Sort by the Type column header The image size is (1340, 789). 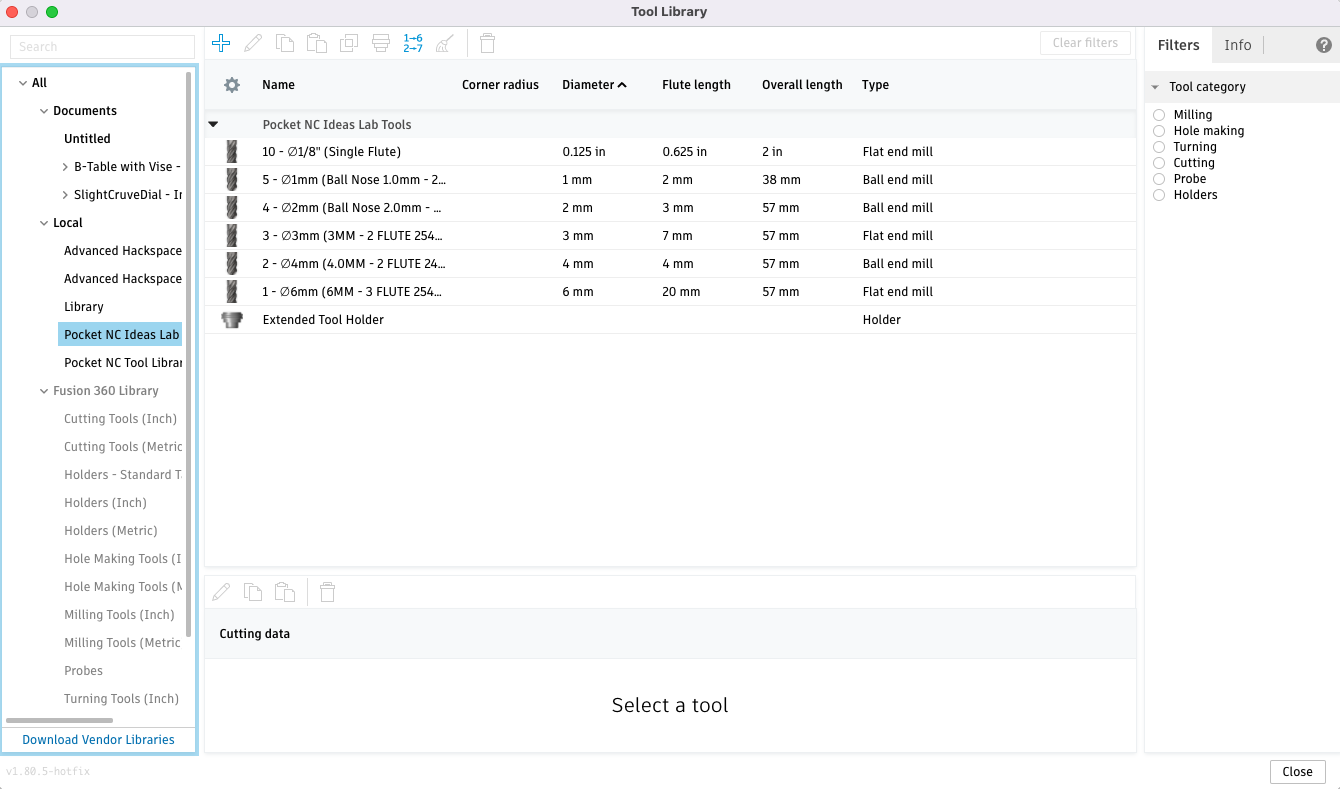(x=875, y=85)
